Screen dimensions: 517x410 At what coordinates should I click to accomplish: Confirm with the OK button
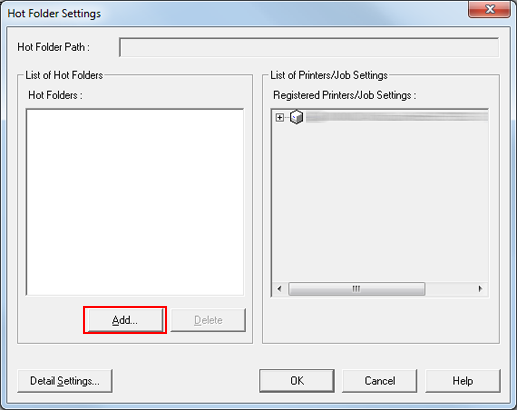click(x=297, y=381)
